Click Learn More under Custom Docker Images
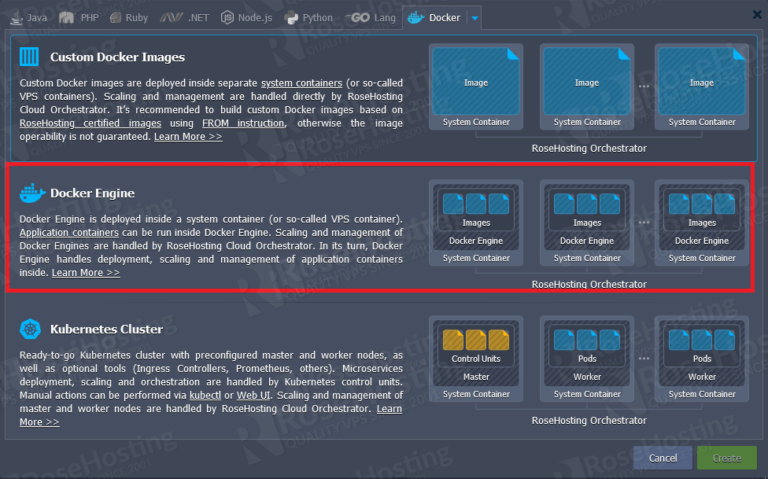Image resolution: width=768 pixels, height=479 pixels. click(188, 136)
